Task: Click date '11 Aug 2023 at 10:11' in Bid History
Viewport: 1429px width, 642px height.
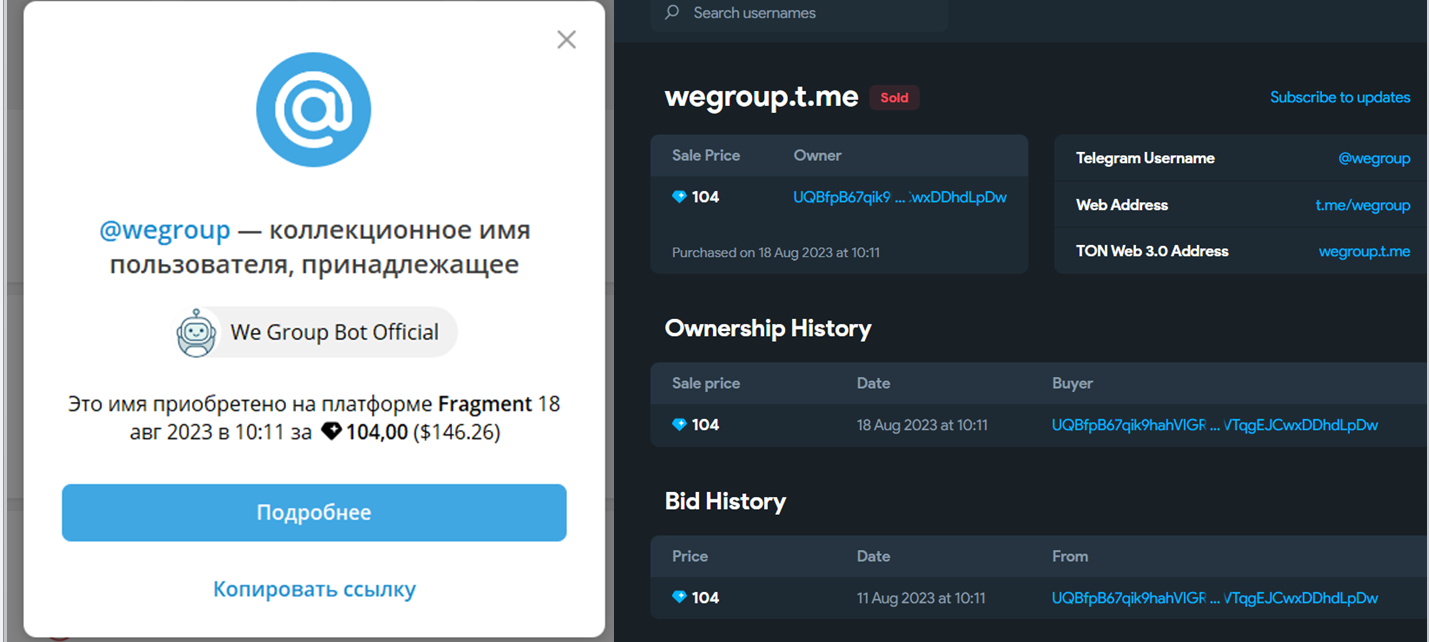Action: pos(921,598)
